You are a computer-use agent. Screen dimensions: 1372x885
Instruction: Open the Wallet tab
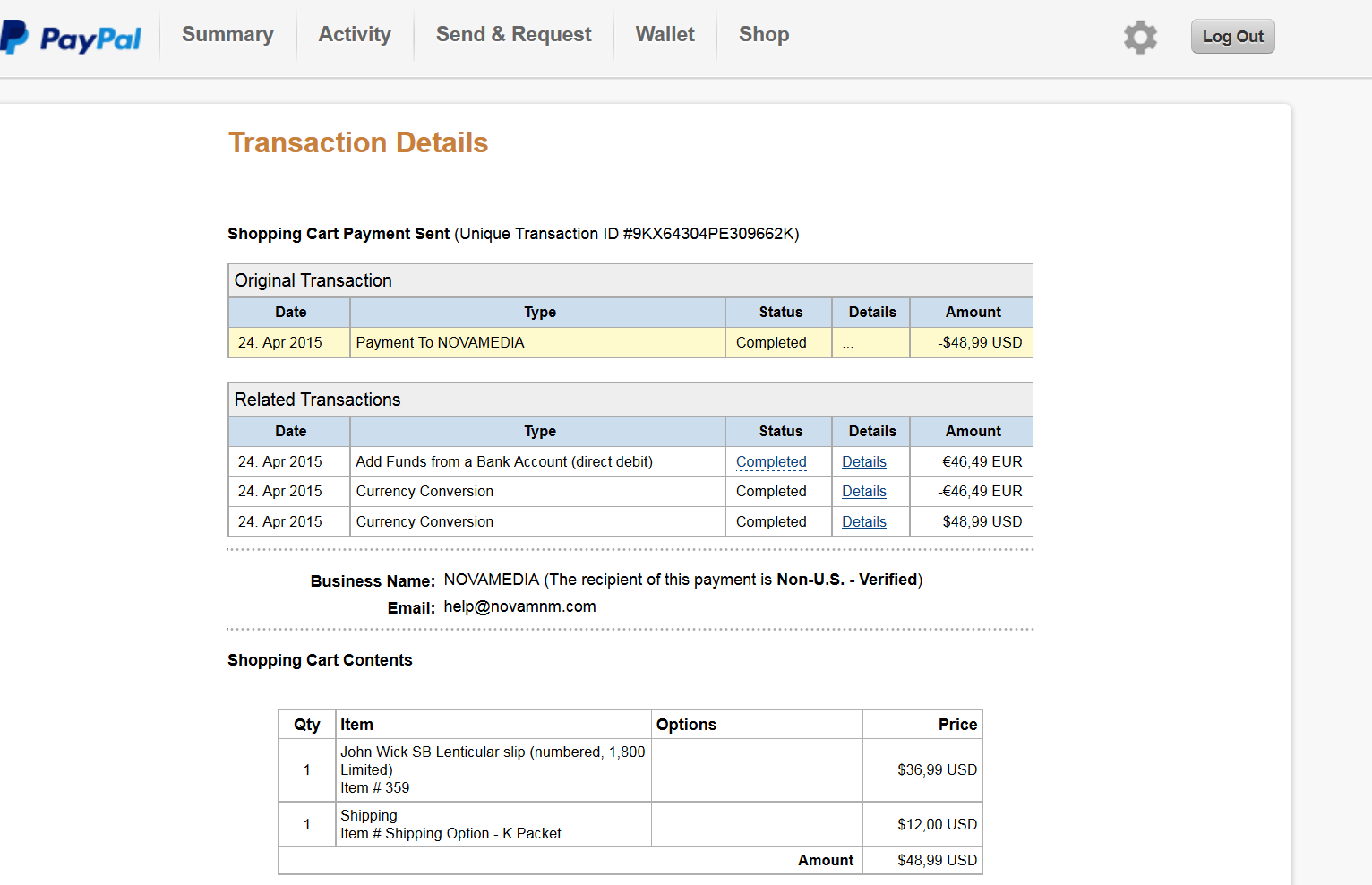coord(665,34)
